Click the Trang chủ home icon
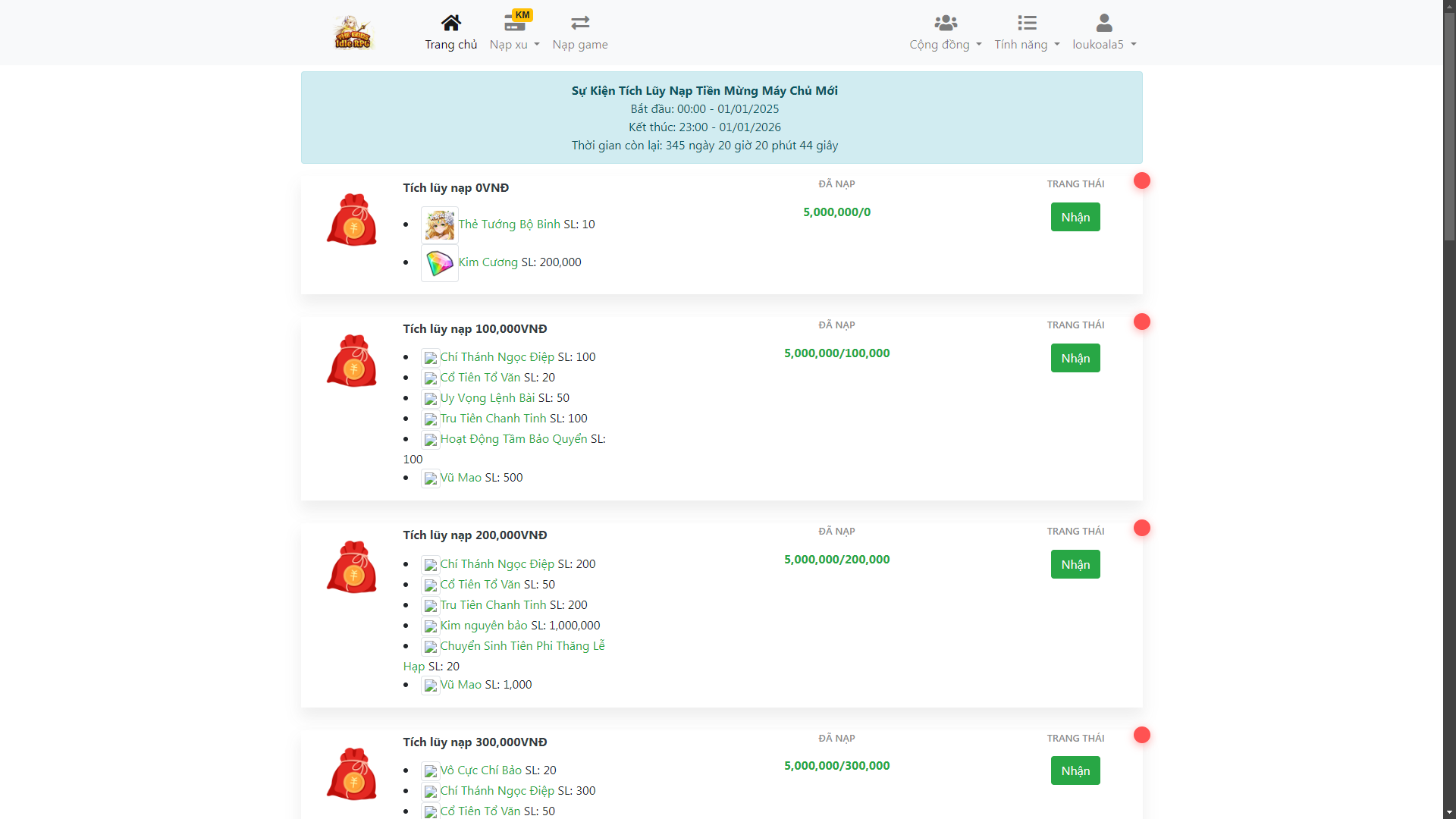The height and width of the screenshot is (819, 1456). [x=451, y=23]
